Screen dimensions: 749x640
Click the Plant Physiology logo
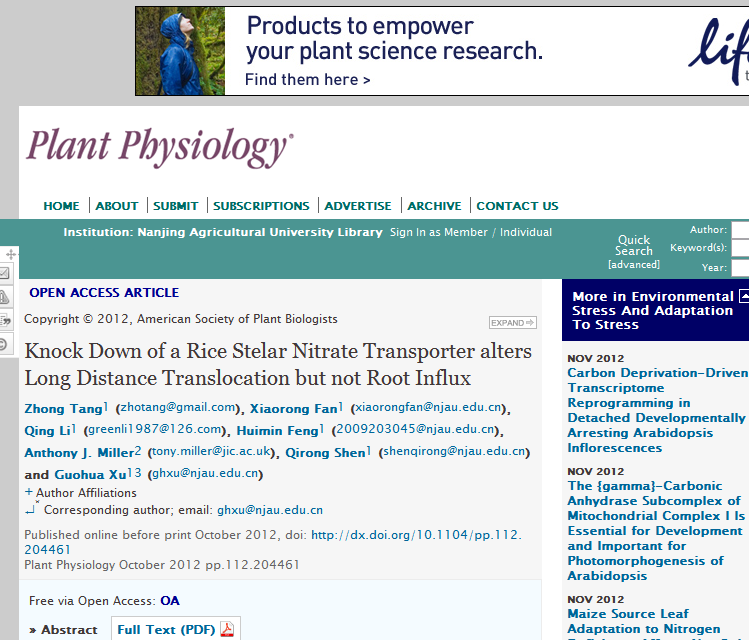pyautogui.click(x=159, y=146)
